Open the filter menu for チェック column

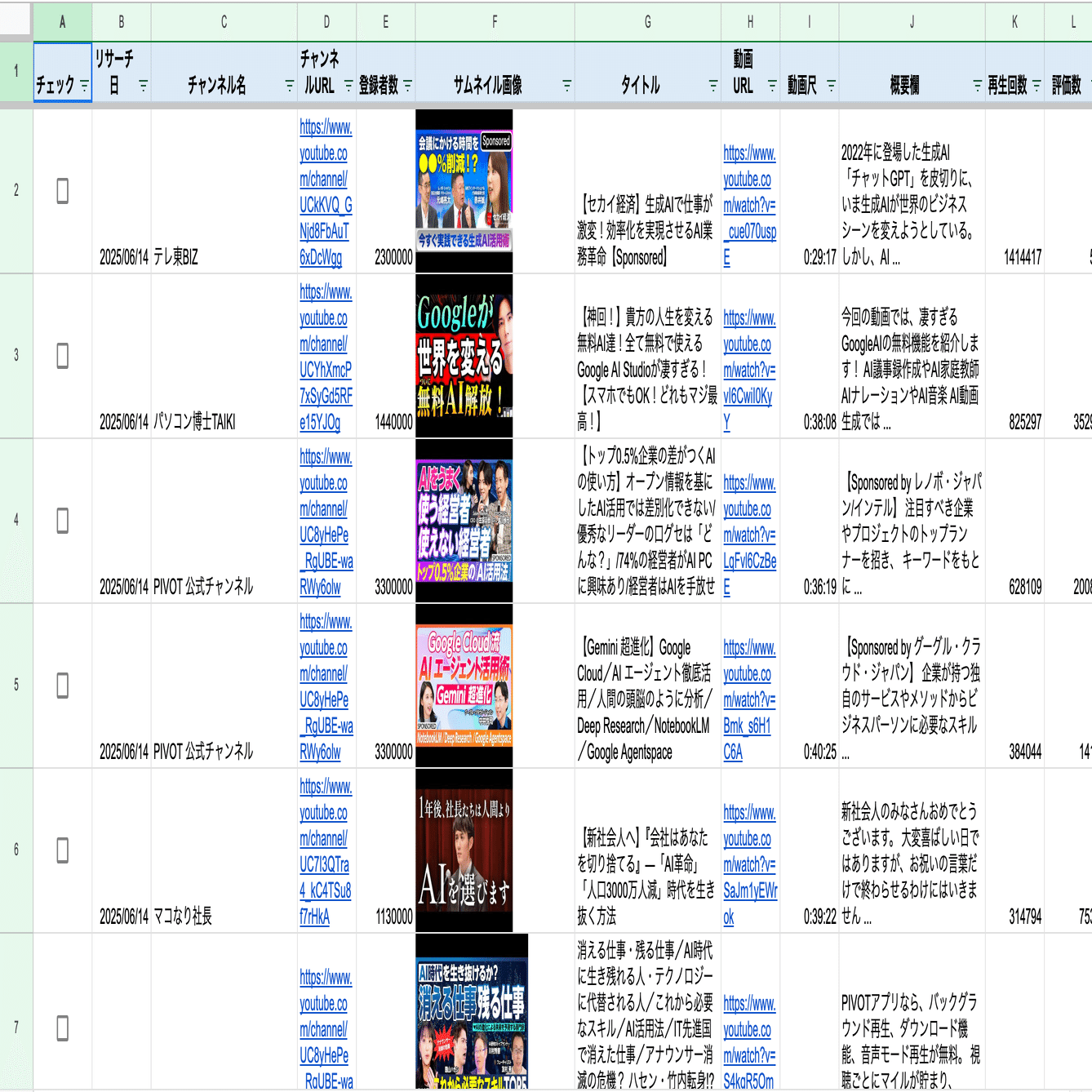[84, 85]
